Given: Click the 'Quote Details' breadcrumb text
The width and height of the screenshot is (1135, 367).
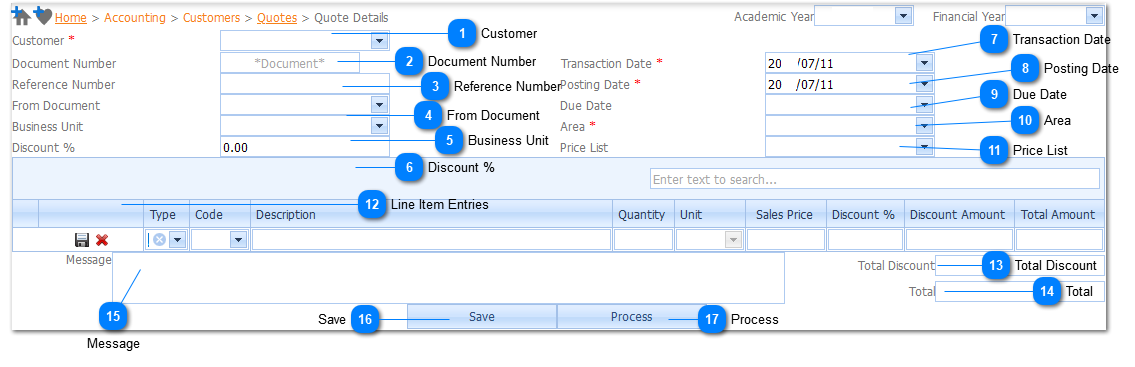Looking at the screenshot, I should pyautogui.click(x=351, y=17).
